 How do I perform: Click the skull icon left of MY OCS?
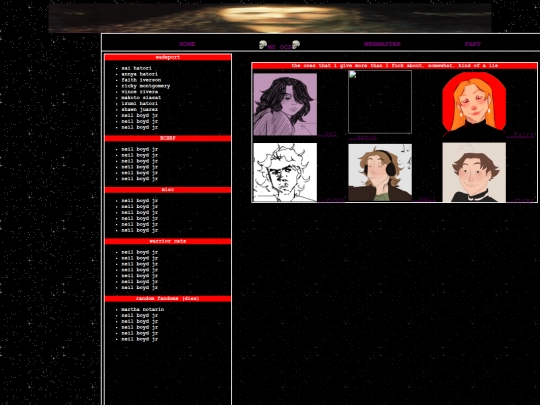pos(263,45)
